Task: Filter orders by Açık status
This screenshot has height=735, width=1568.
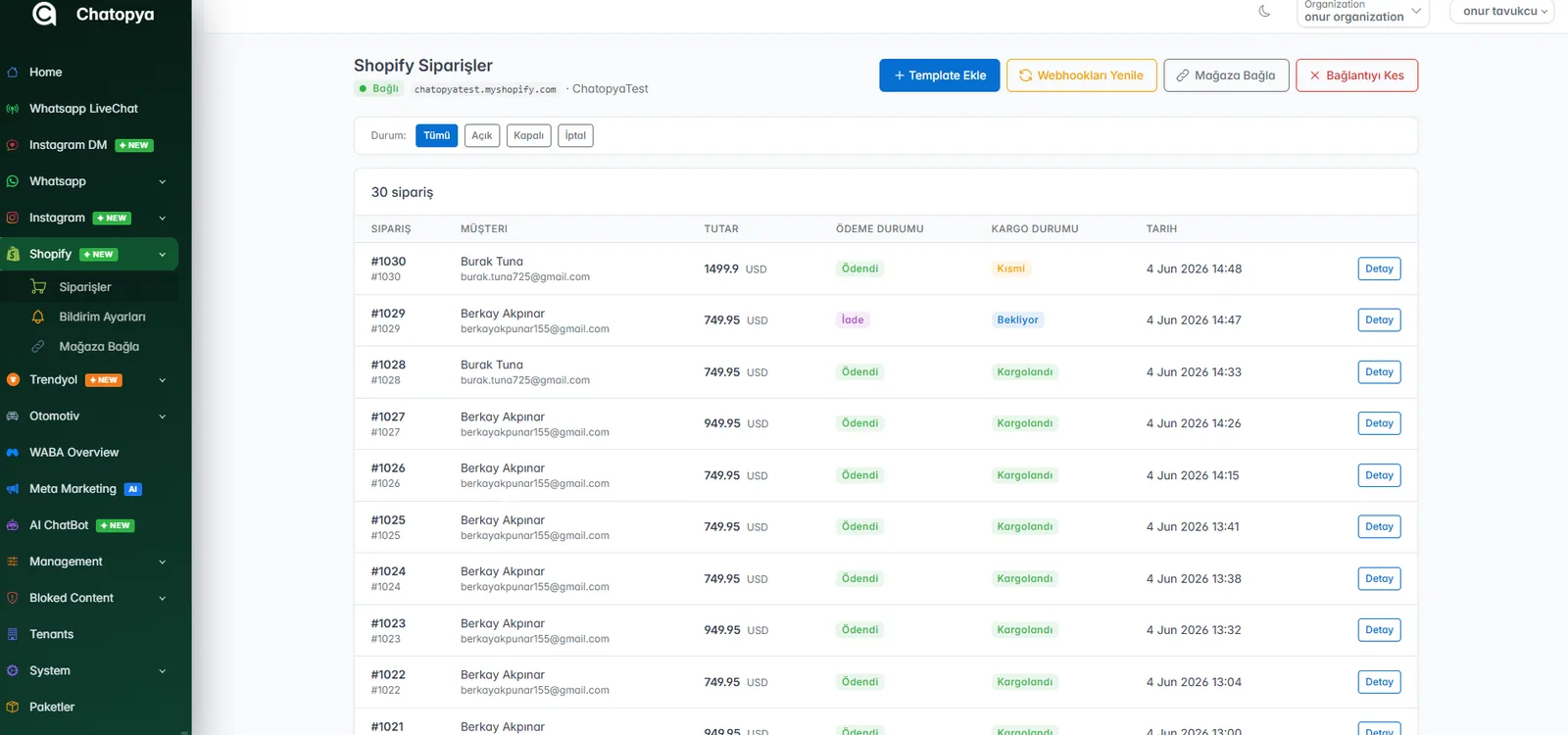Action: coord(482,136)
